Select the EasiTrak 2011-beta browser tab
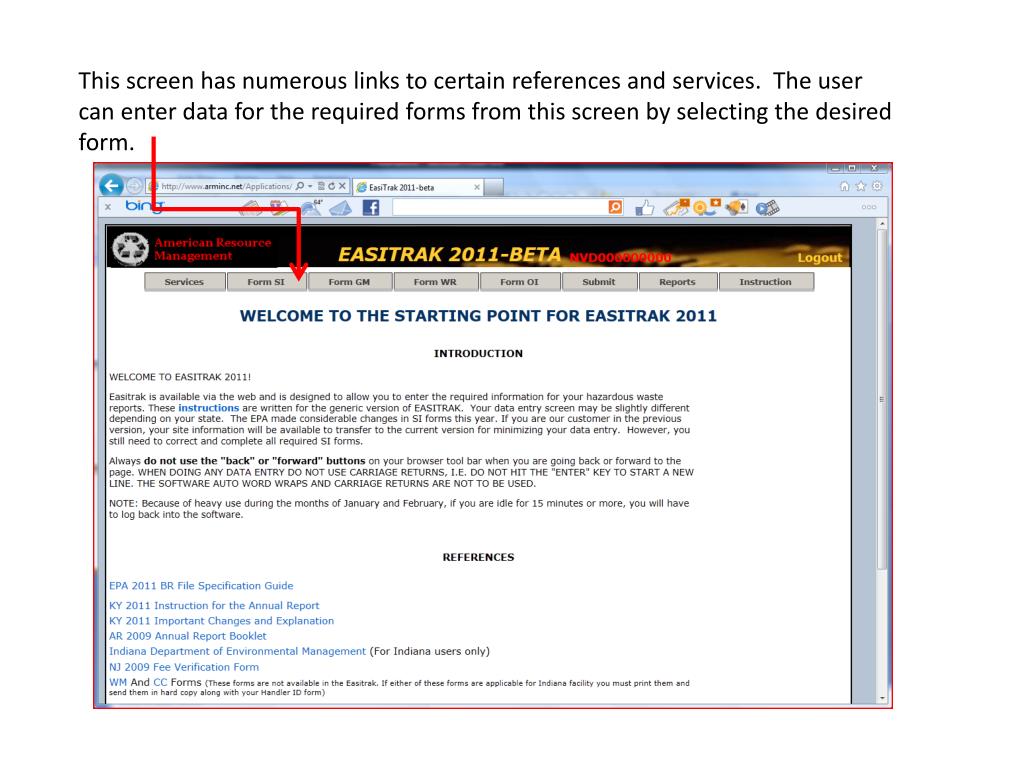Screen dimensions: 1024x768 coord(419,187)
